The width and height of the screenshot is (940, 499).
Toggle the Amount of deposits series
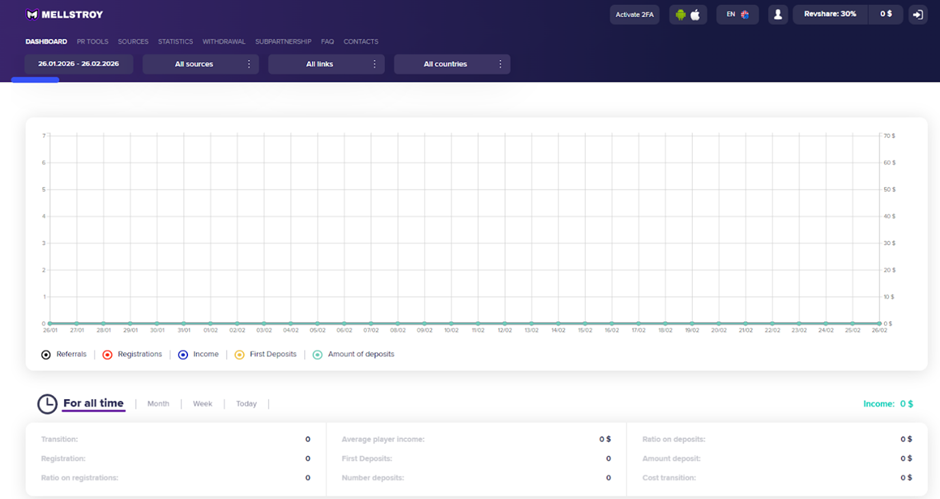318,355
